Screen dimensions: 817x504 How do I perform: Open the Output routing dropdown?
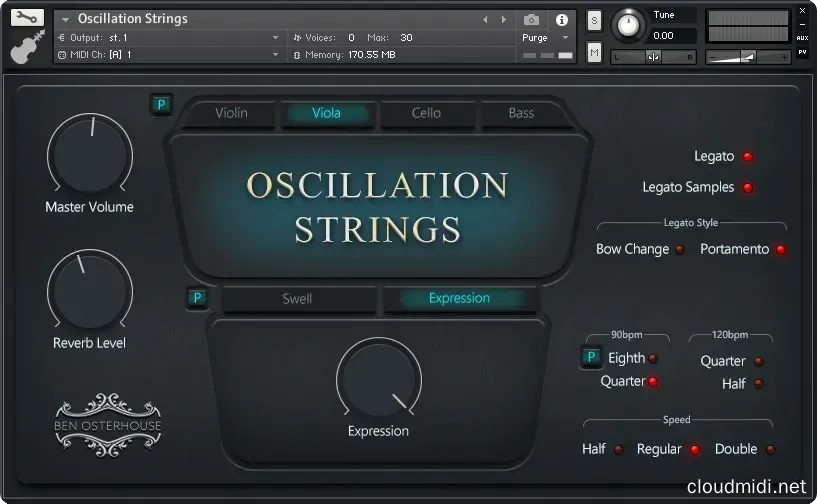(170, 38)
